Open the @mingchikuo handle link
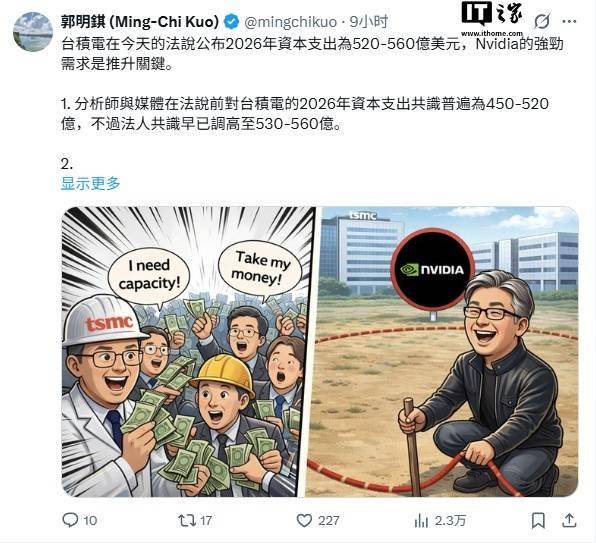Viewport: 596px width, 543px height. [290, 22]
